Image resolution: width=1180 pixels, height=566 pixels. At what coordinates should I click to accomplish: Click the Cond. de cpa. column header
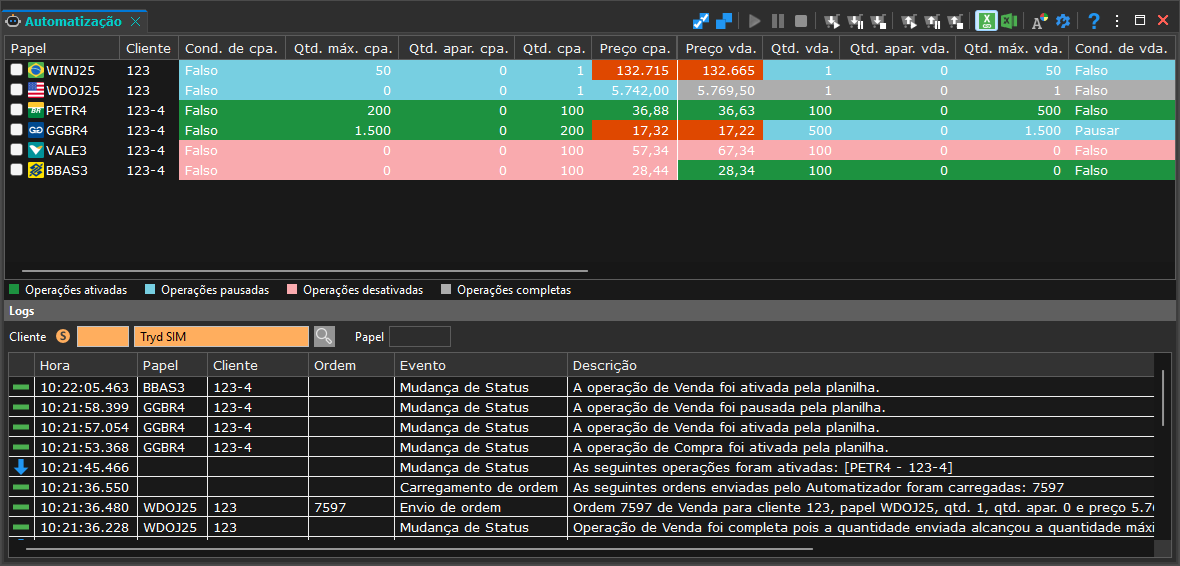(231, 49)
